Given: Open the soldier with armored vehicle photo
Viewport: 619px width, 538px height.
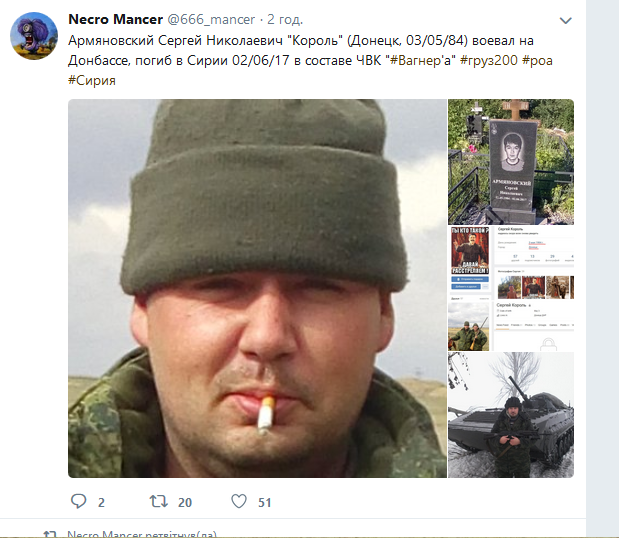Looking at the screenshot, I should tap(511, 415).
